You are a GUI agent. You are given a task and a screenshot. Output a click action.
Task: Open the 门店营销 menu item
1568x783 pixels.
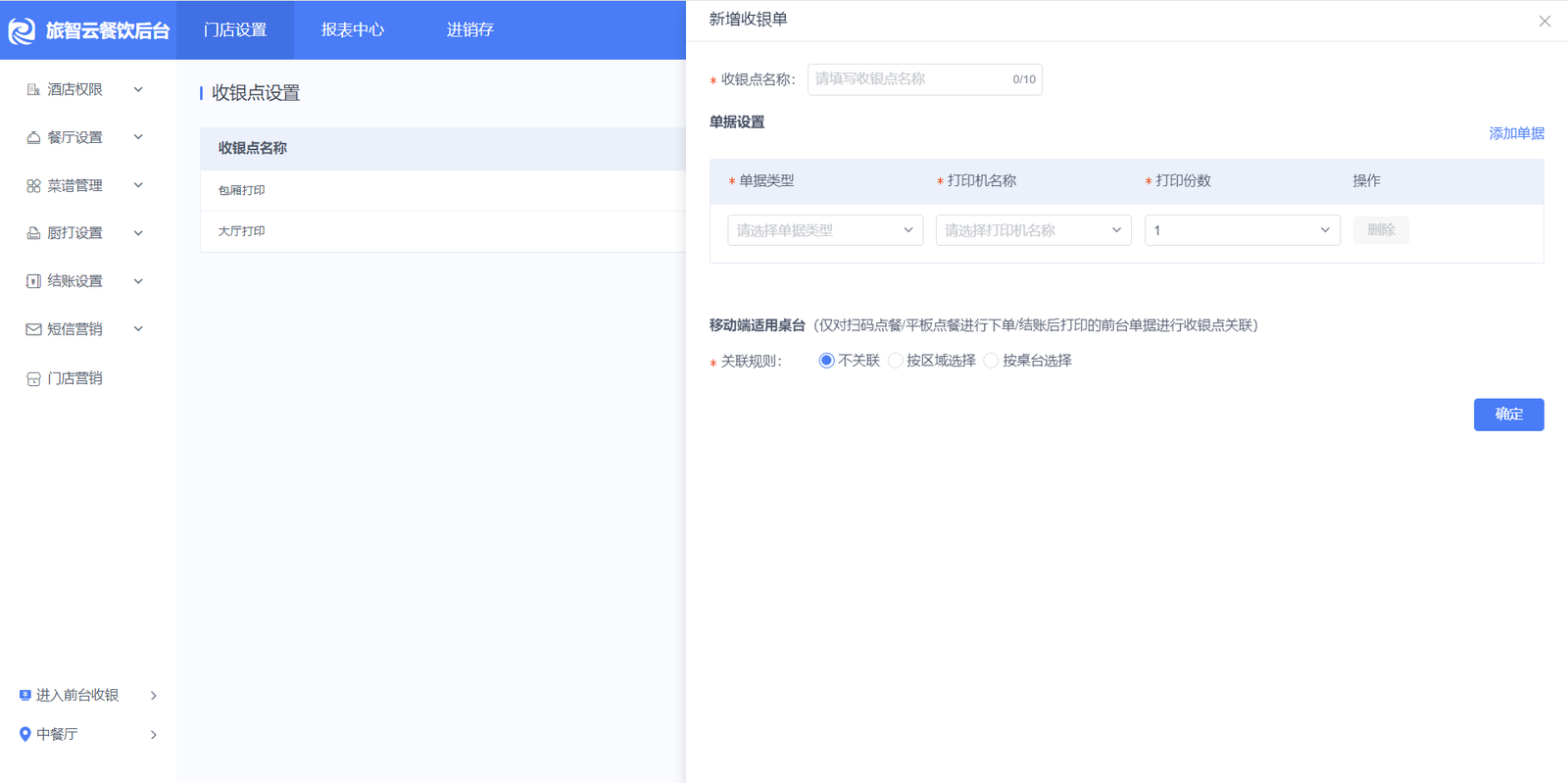pyautogui.click(x=74, y=378)
